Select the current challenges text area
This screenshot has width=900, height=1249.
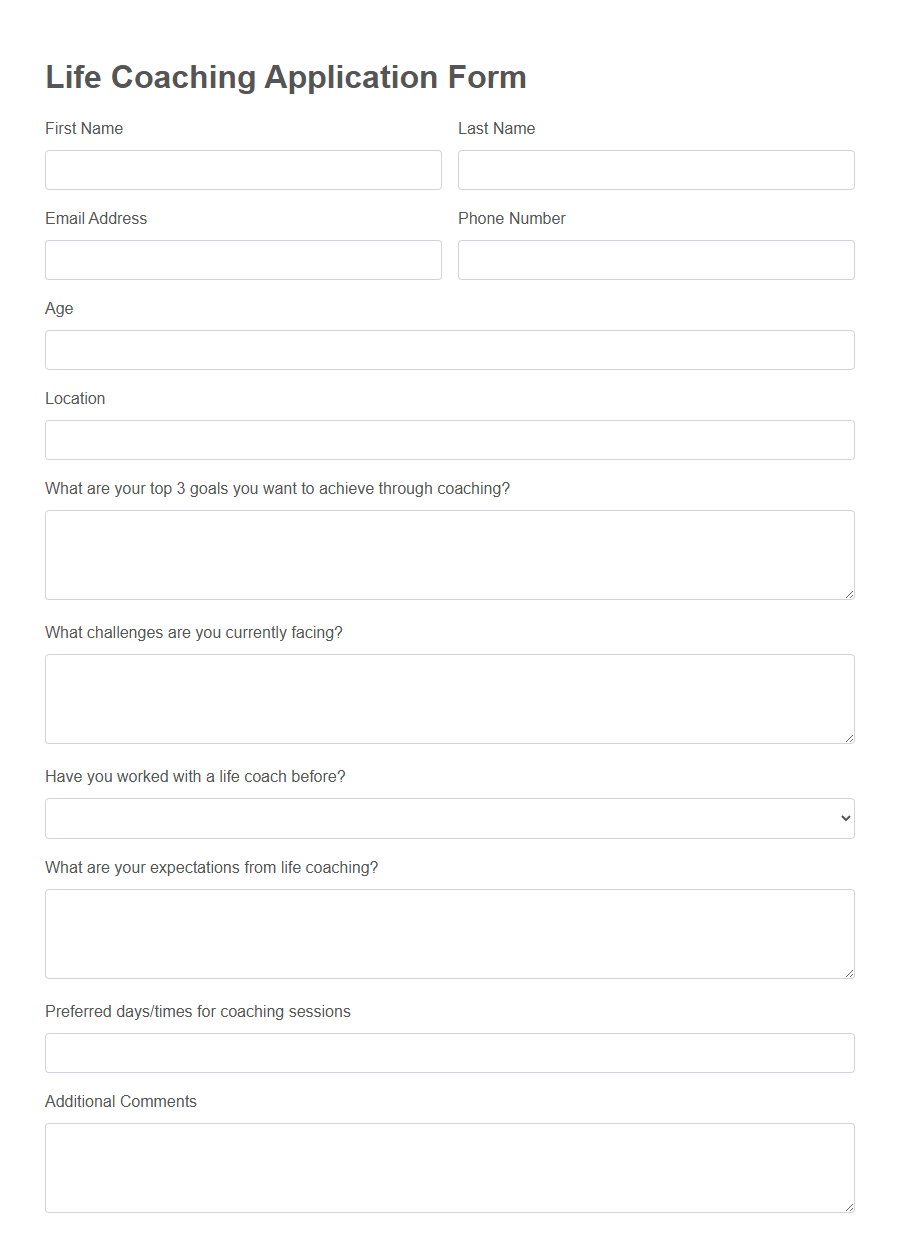click(x=449, y=698)
